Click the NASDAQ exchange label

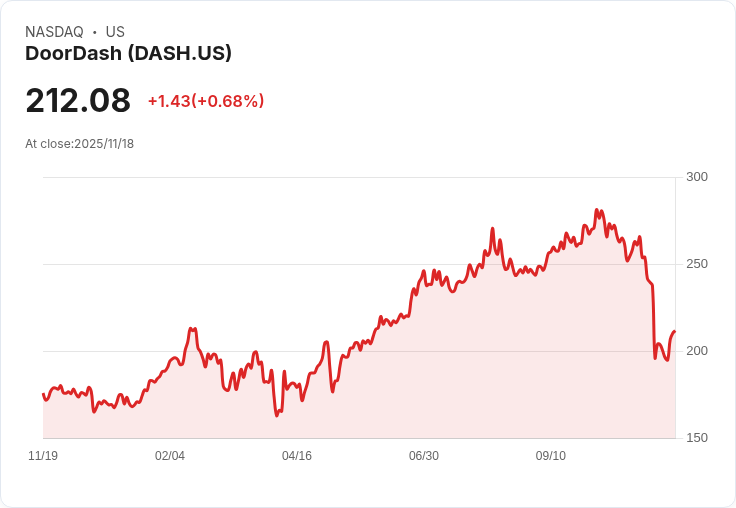pos(54,32)
